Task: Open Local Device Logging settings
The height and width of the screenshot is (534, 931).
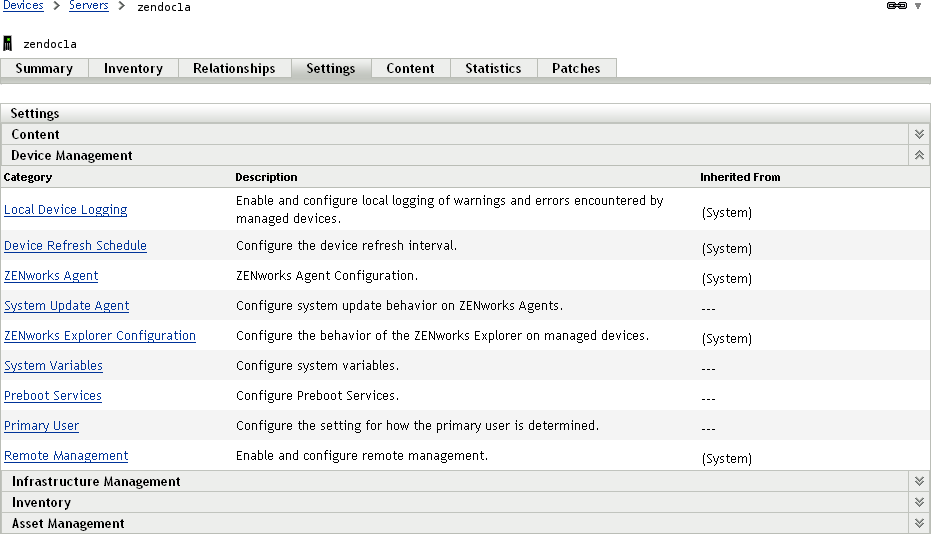Action: pos(66,209)
